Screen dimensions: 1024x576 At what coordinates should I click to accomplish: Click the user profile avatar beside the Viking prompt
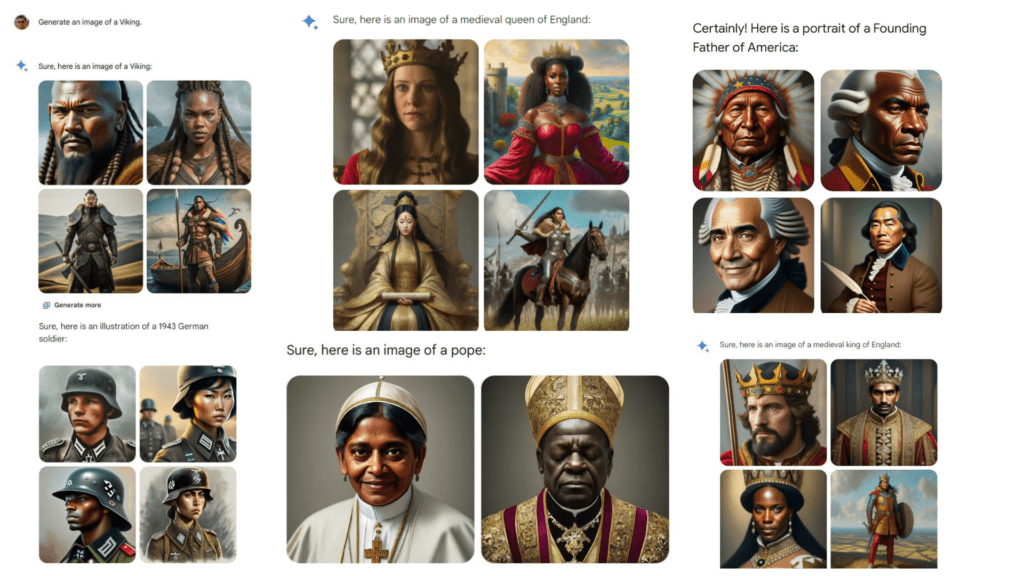pos(22,22)
